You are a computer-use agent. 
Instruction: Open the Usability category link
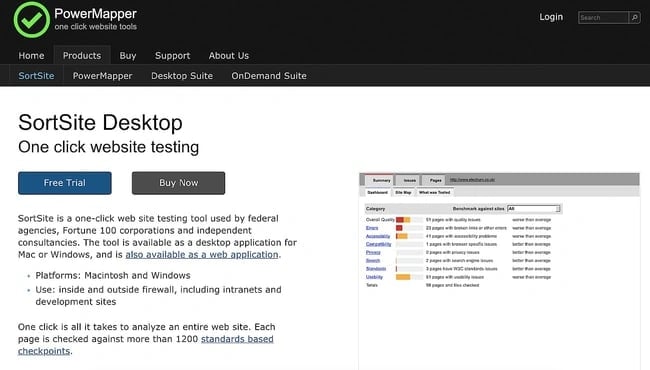pyautogui.click(x=374, y=277)
